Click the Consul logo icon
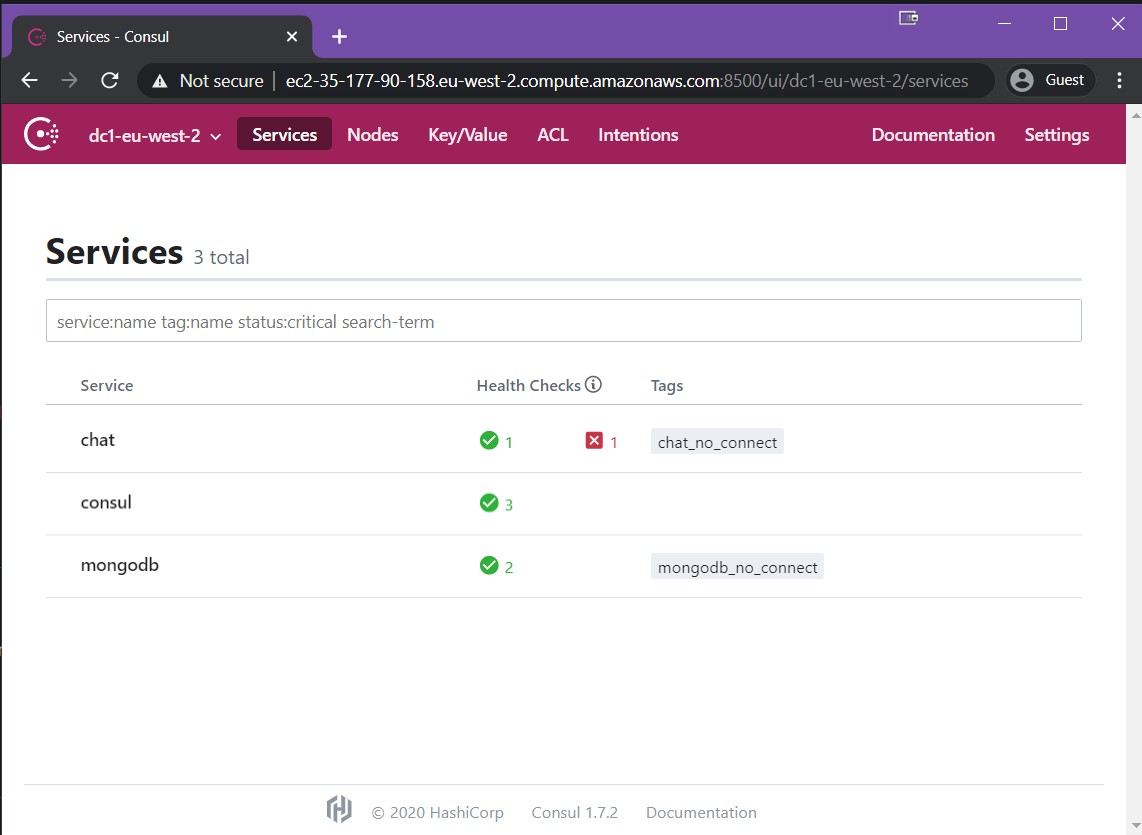Viewport: 1142px width, 835px height. point(42,135)
